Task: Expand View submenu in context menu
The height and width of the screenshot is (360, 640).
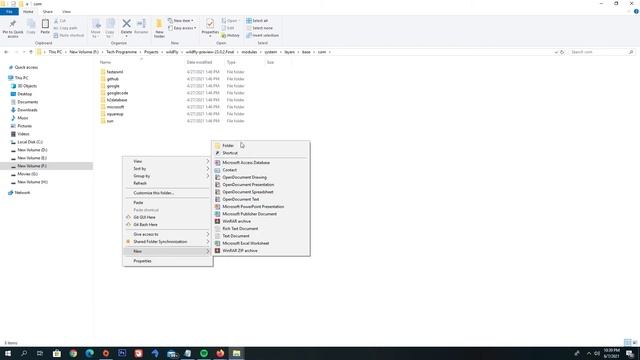Action: point(167,161)
